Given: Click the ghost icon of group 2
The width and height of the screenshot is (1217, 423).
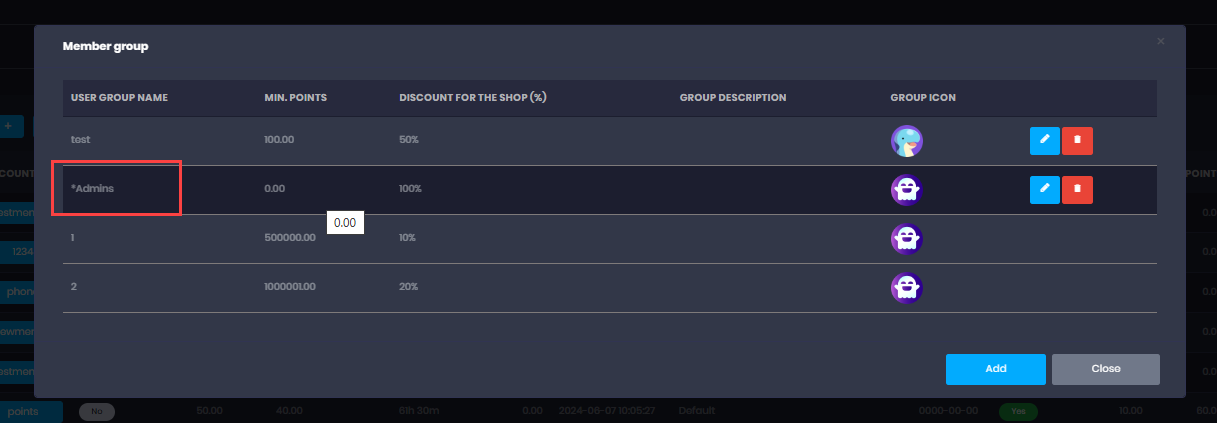Looking at the screenshot, I should 907,288.
